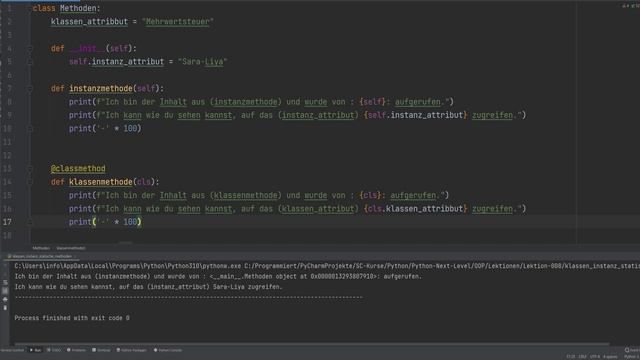640x360 pixels.
Task: Click the trash icon to clear Run output
Action: tap(5, 308)
